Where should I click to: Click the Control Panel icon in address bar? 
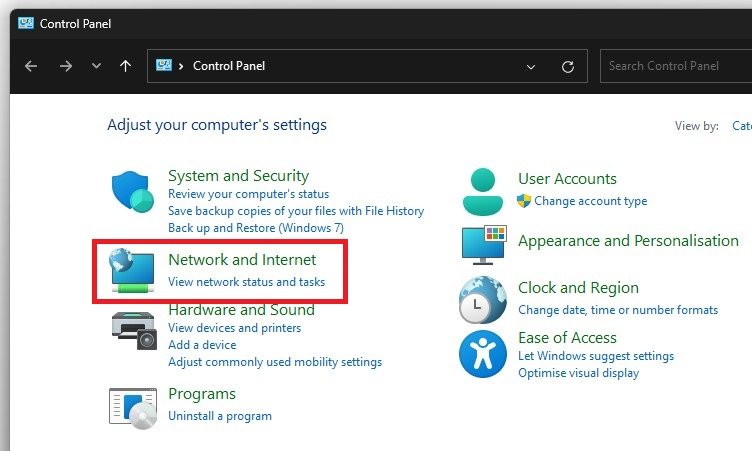coord(164,65)
